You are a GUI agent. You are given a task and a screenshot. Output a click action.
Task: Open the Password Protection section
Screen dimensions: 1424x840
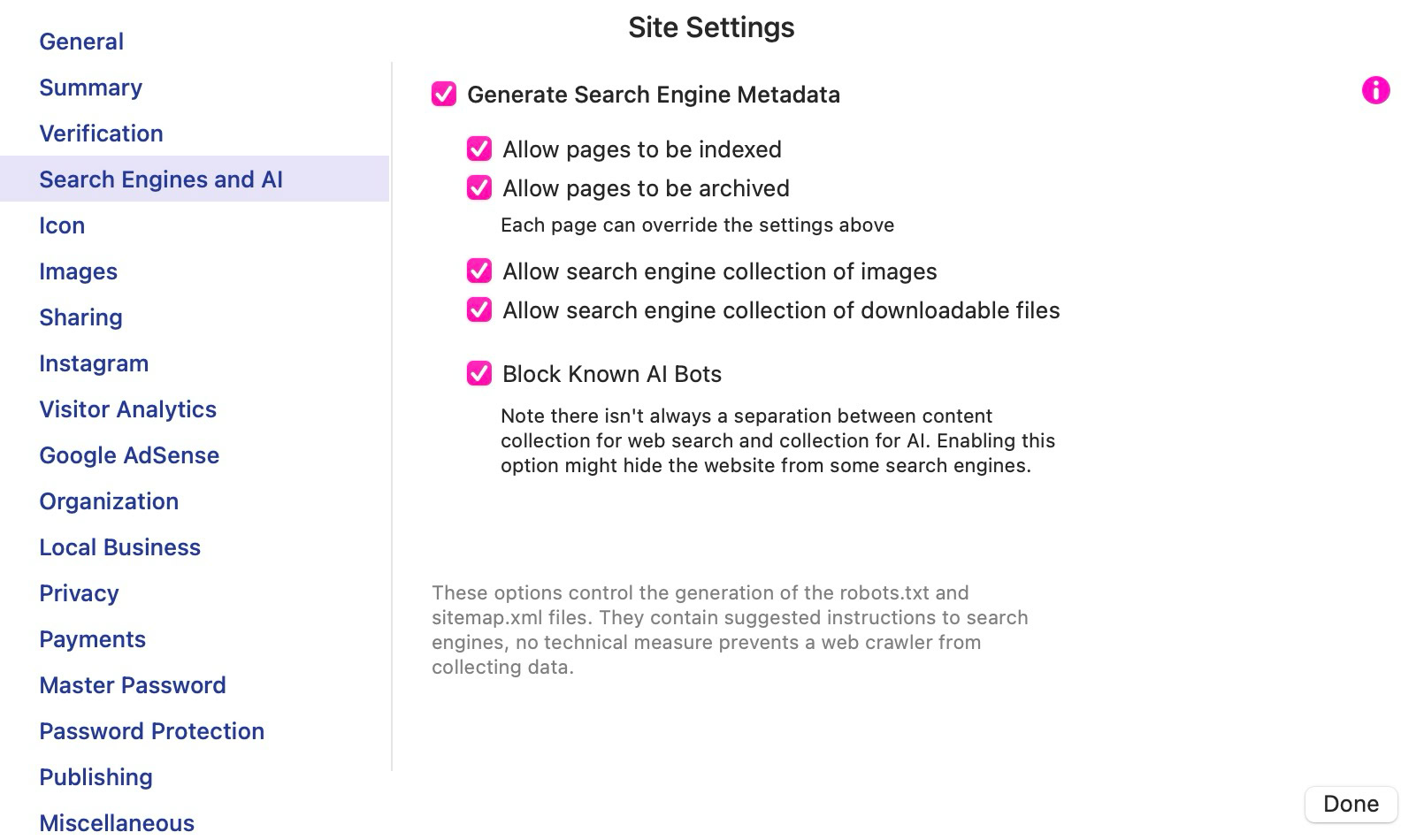(x=151, y=731)
